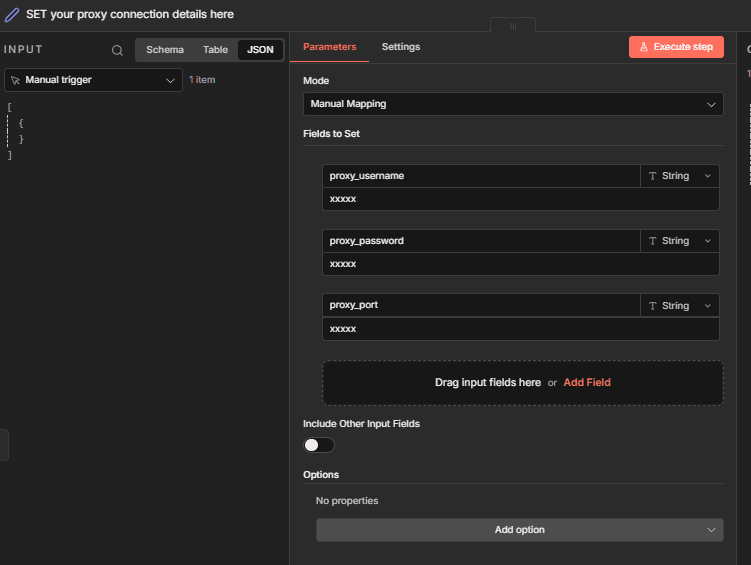Viewport: 751px width, 565px height.
Task: Expand the Mode Manual Mapping dropdown
Action: [x=513, y=104]
